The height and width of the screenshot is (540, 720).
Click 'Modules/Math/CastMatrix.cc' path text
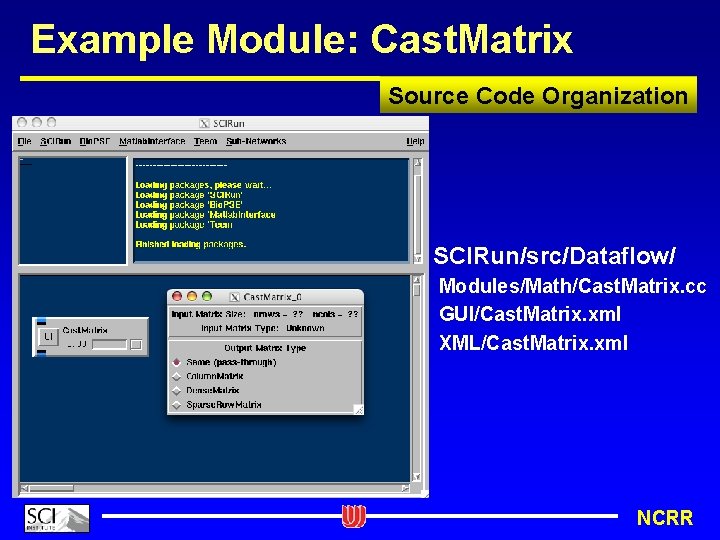572,286
